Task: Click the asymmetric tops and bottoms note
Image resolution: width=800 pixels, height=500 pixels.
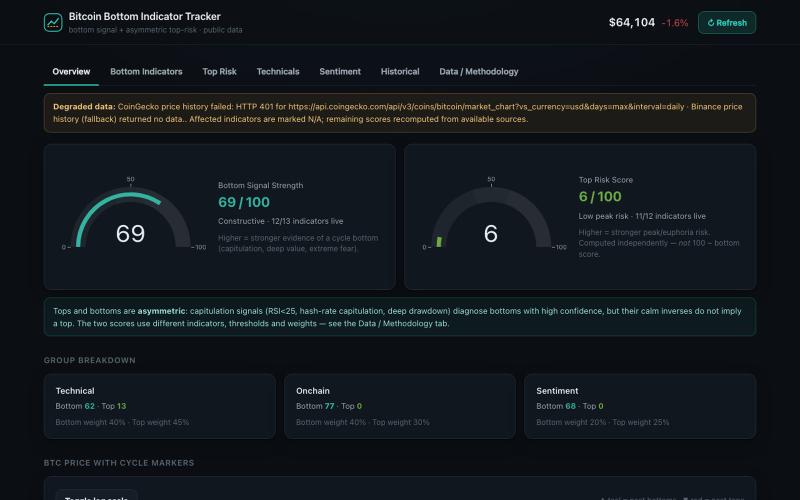Action: pos(399,317)
